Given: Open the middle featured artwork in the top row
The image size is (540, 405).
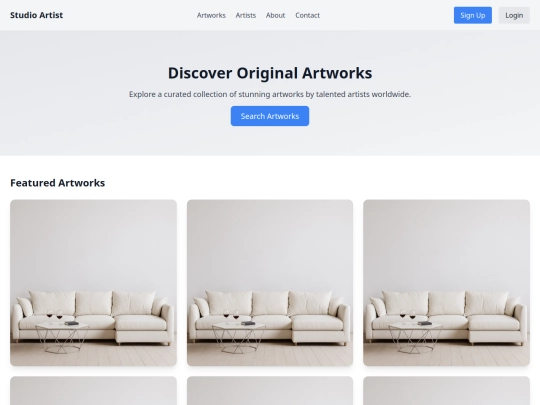Looking at the screenshot, I should pos(270,283).
